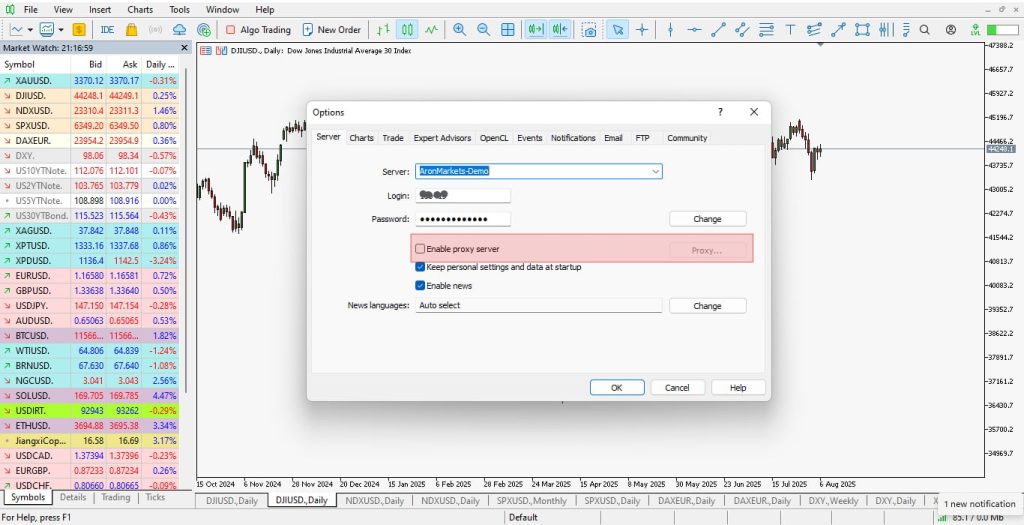This screenshot has height=525, width=1024.
Task: Draw a trendline with the line tool
Action: pos(718,29)
